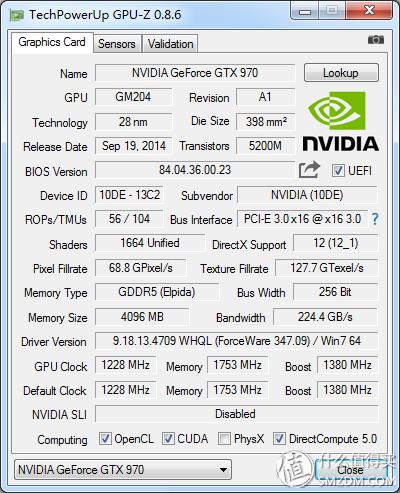This screenshot has width=400, height=493.
Task: Click the BIOS Version field
Action: 195,170
